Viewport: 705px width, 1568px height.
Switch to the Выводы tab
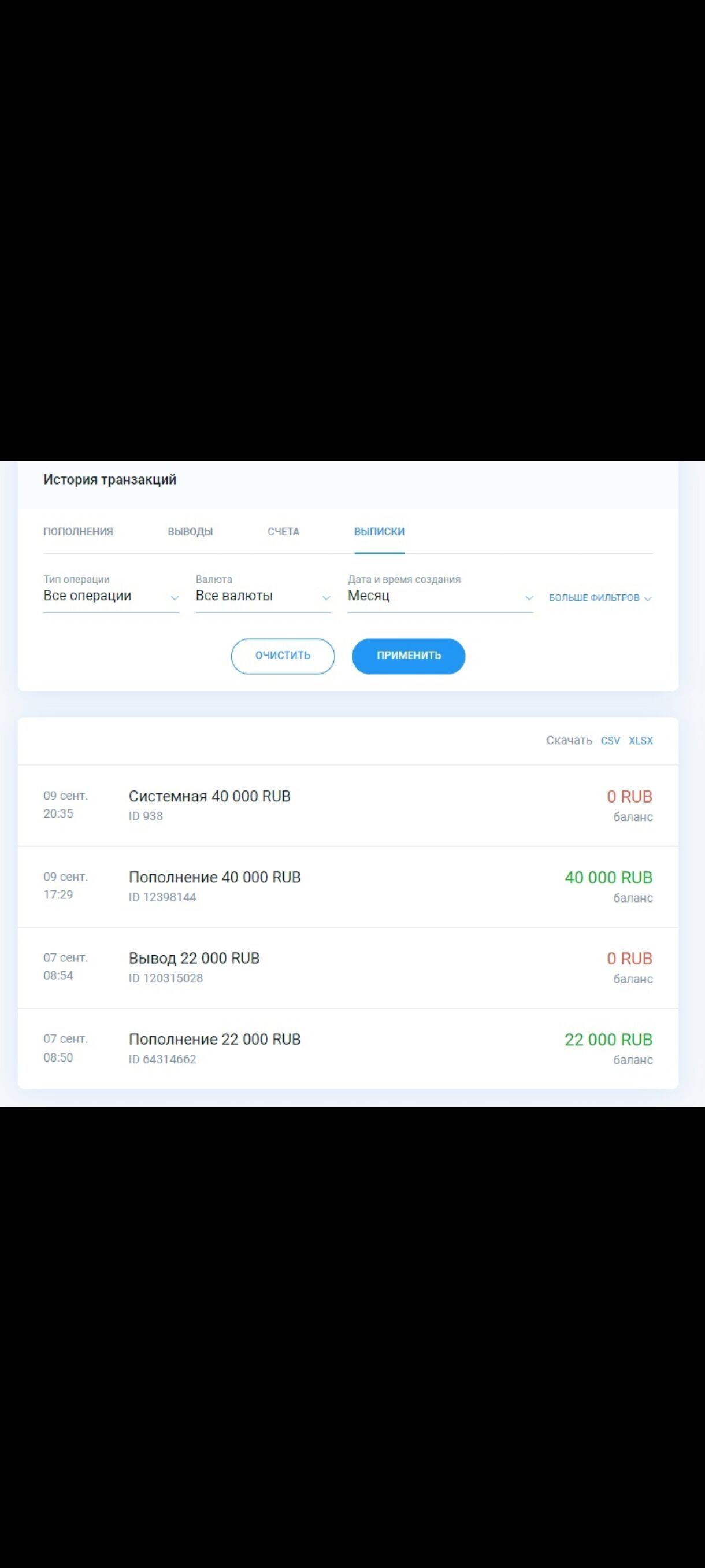click(190, 531)
